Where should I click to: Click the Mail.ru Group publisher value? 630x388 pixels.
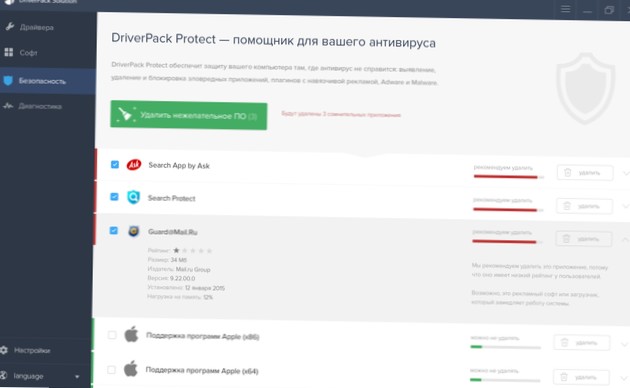pyautogui.click(x=193, y=270)
